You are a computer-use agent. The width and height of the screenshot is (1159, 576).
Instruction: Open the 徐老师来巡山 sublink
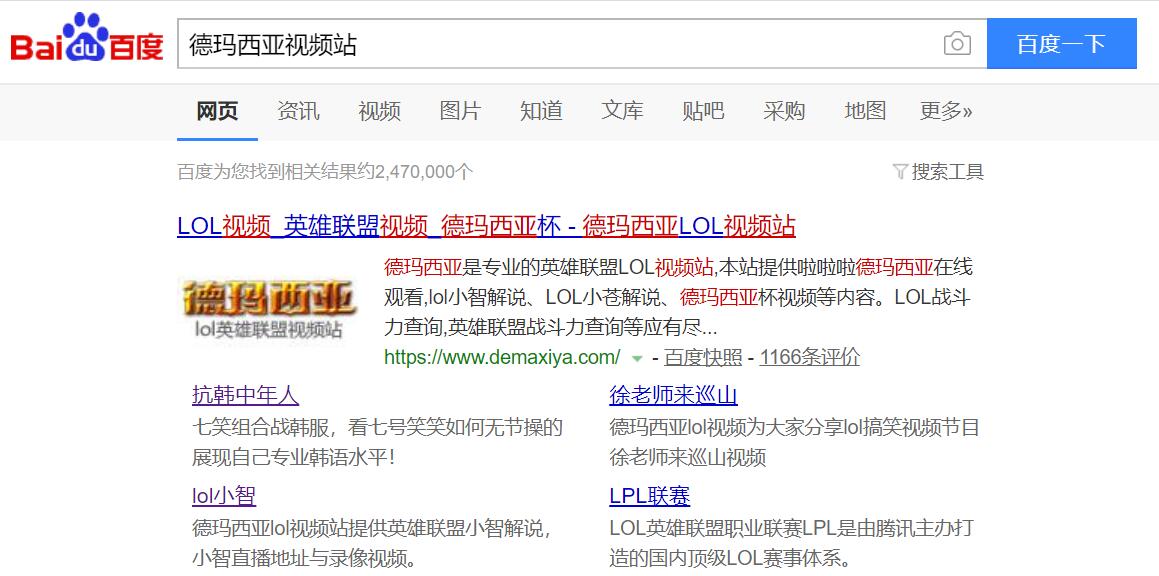673,396
